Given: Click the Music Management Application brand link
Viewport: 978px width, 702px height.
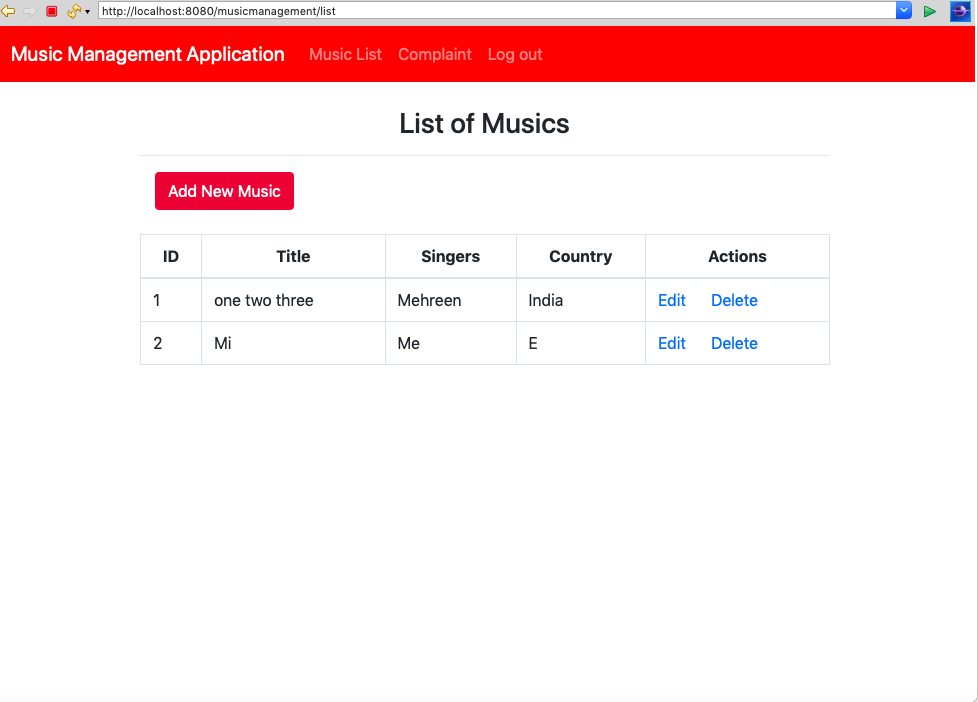Looking at the screenshot, I should coord(147,55).
